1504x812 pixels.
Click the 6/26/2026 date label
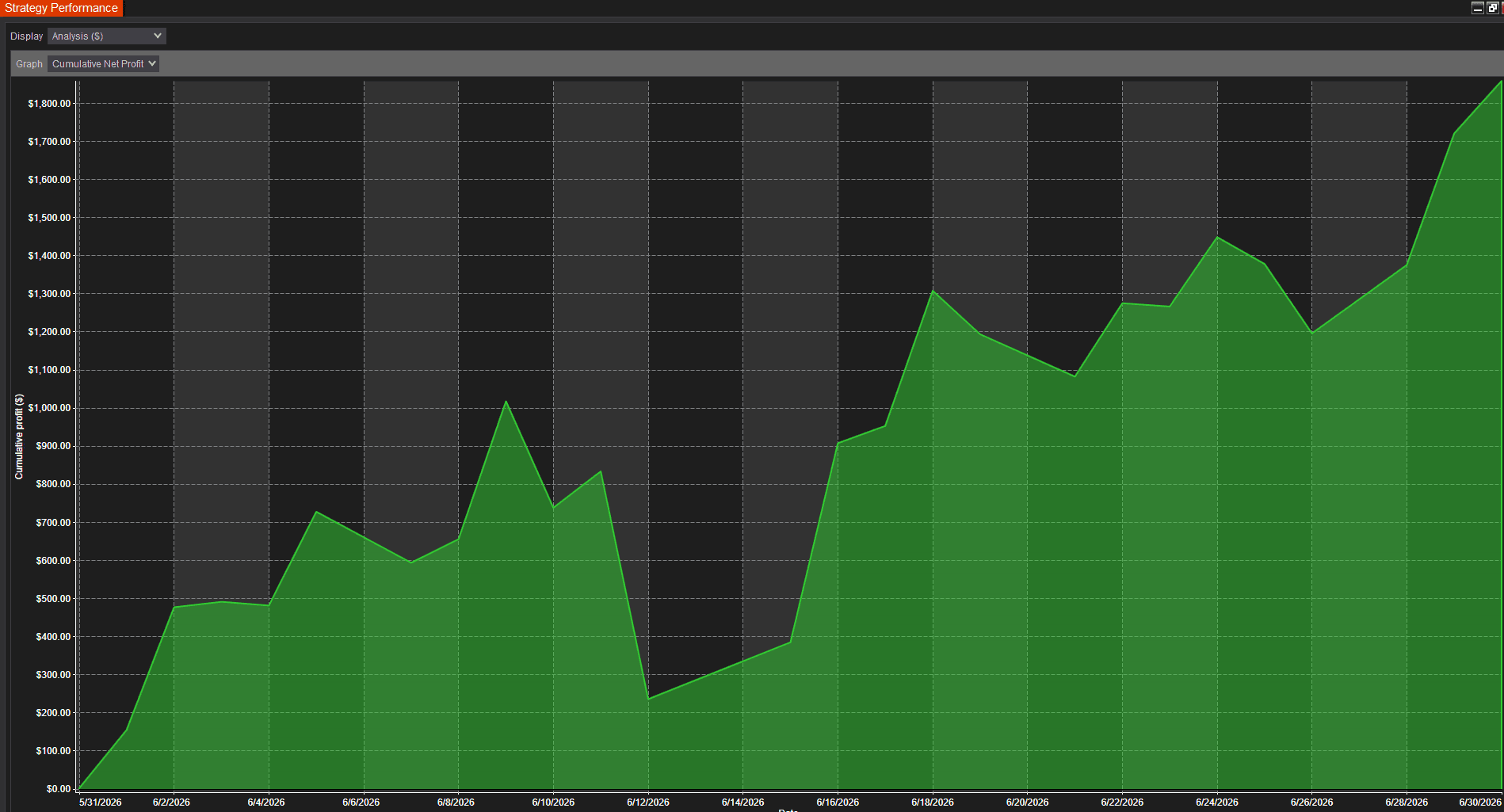(1312, 802)
